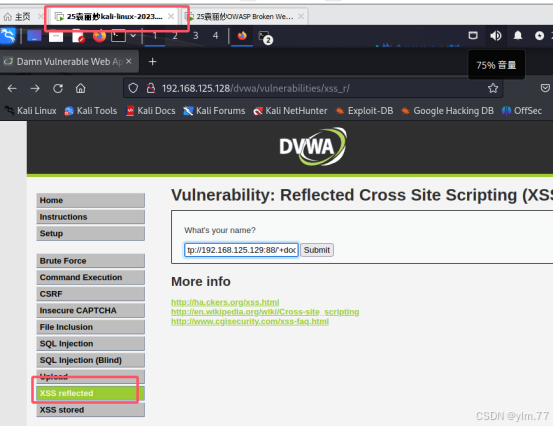
Task: Click the insecure connection lock icon
Action: point(151,88)
